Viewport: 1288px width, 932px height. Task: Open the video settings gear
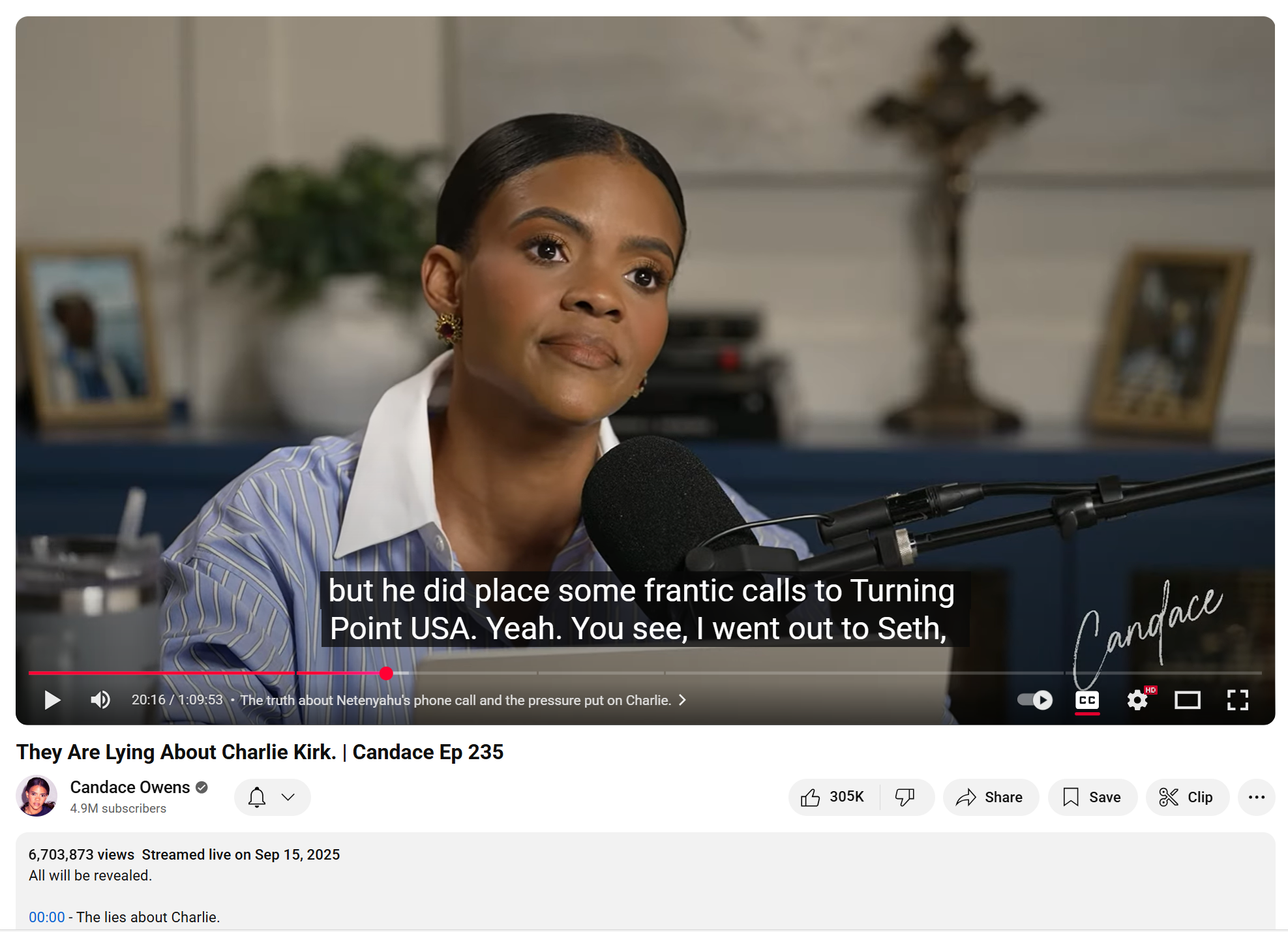1137,700
